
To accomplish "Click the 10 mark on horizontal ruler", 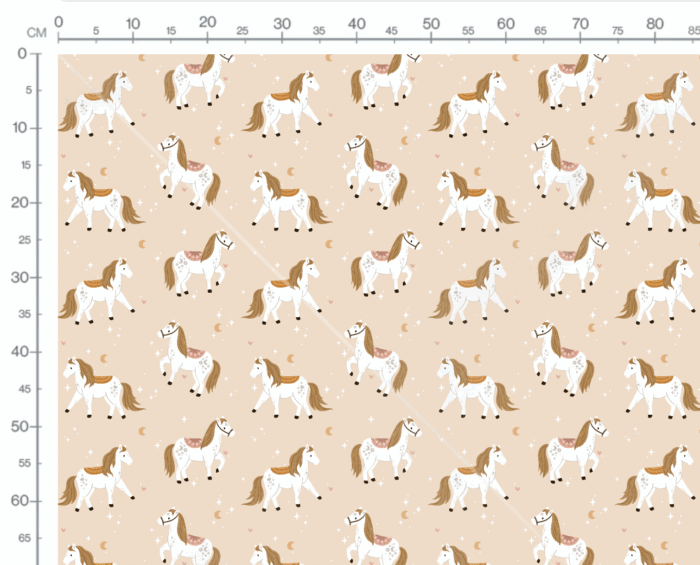I will (x=133, y=24).
